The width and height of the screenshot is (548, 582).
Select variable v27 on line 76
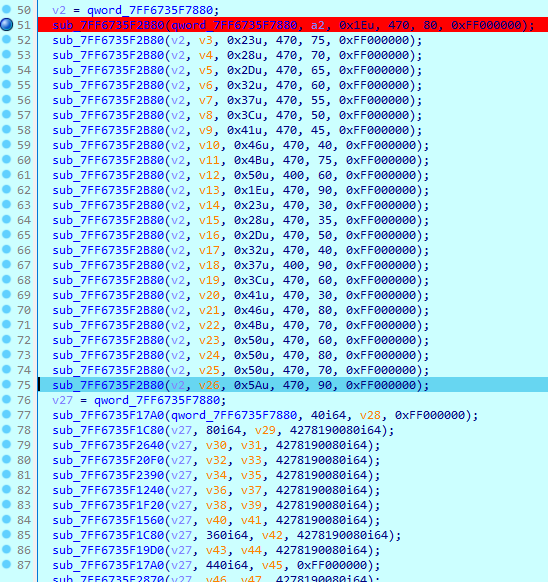click(62, 400)
